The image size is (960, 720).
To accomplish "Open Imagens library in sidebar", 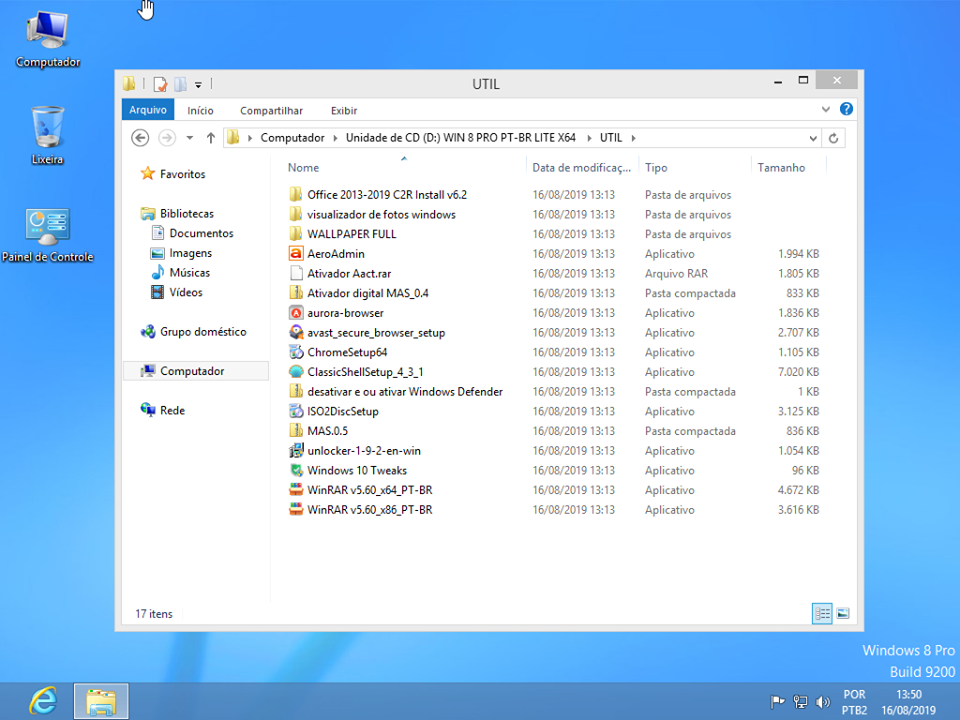I will click(182, 253).
